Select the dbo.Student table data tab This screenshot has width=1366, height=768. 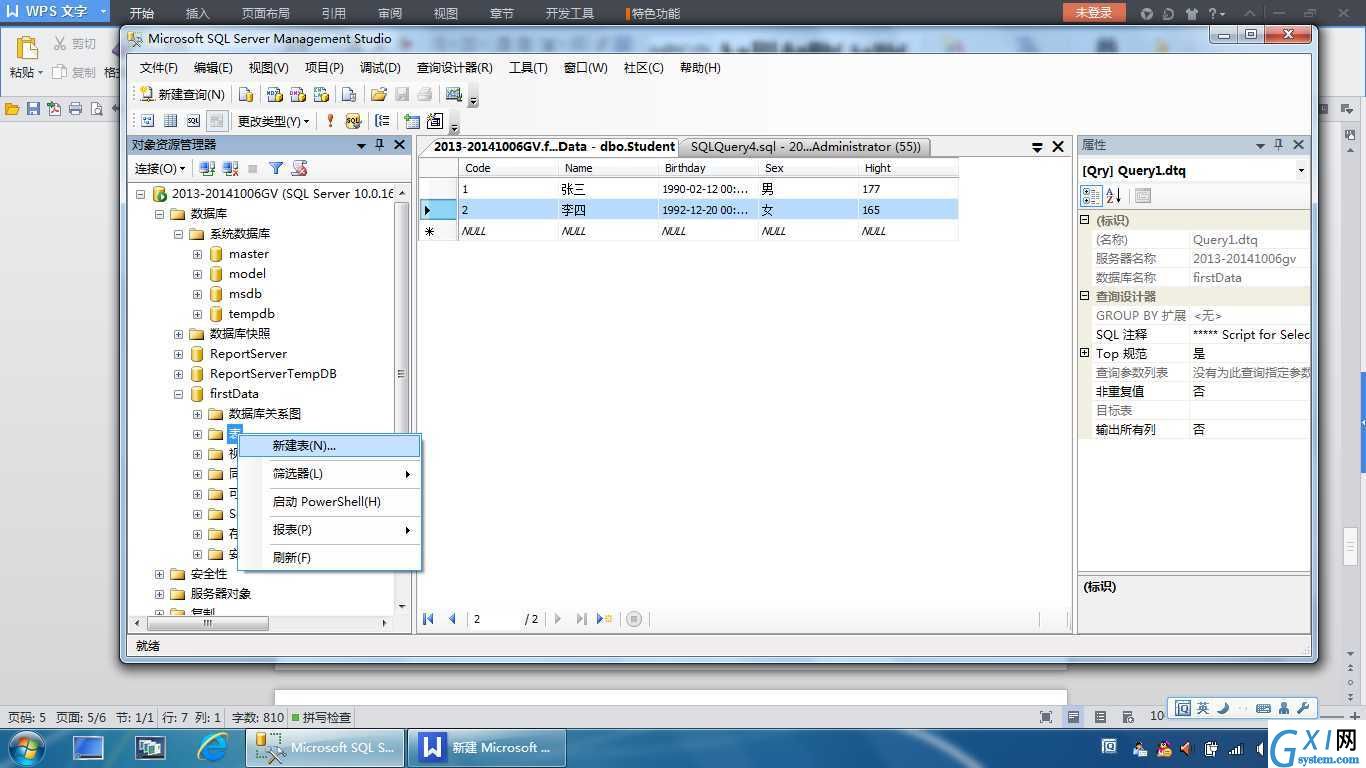(553, 147)
